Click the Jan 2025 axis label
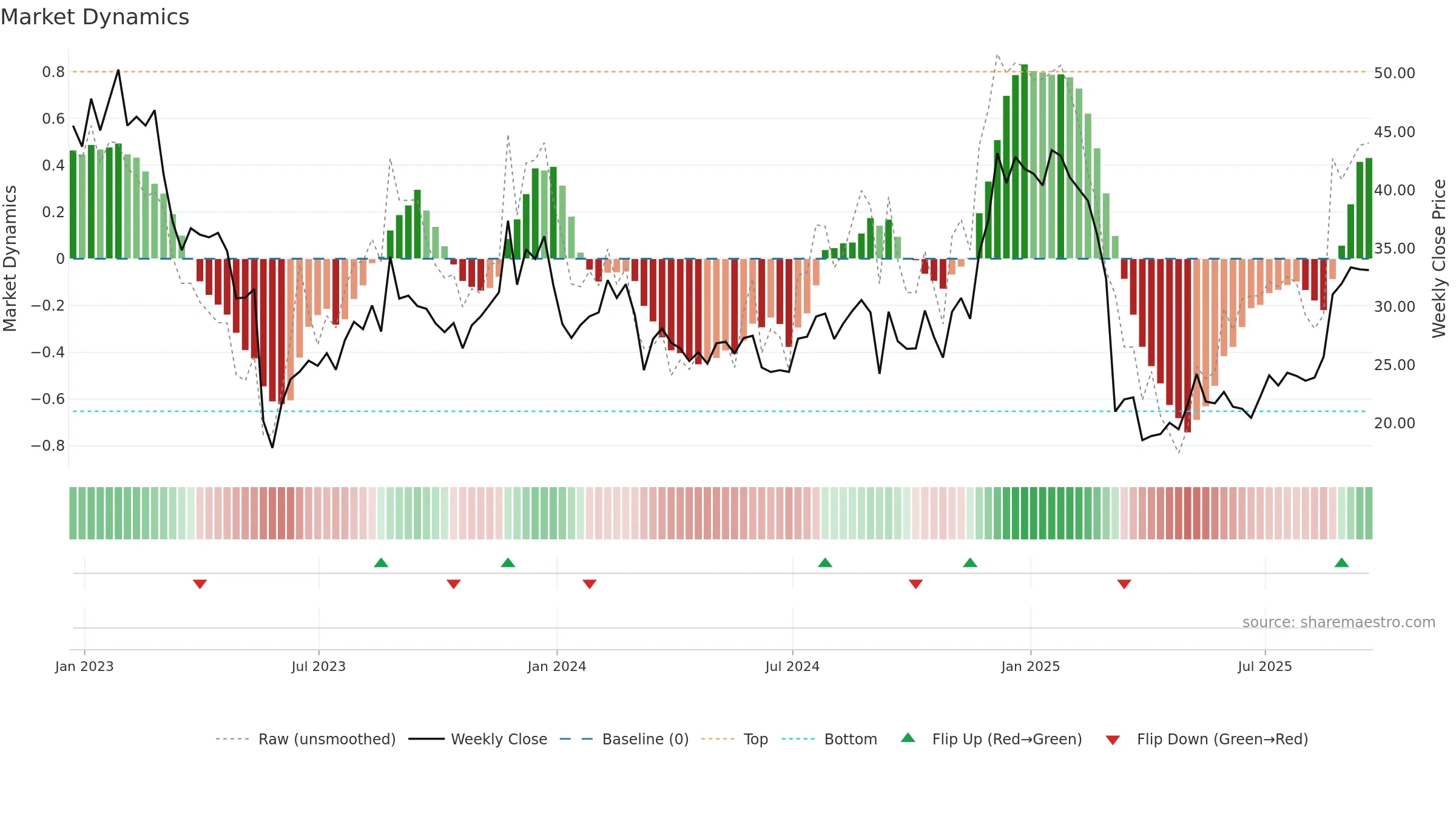This screenshot has height=819, width=1456. [x=1031, y=666]
